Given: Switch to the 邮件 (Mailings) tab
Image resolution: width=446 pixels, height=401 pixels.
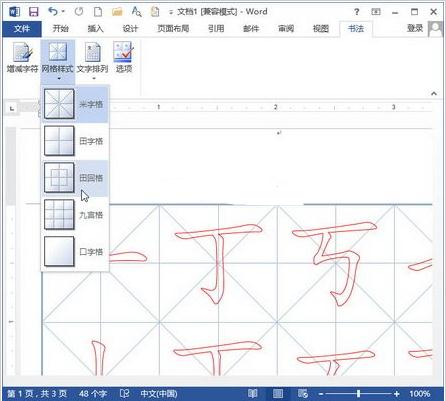Looking at the screenshot, I should [251, 29].
